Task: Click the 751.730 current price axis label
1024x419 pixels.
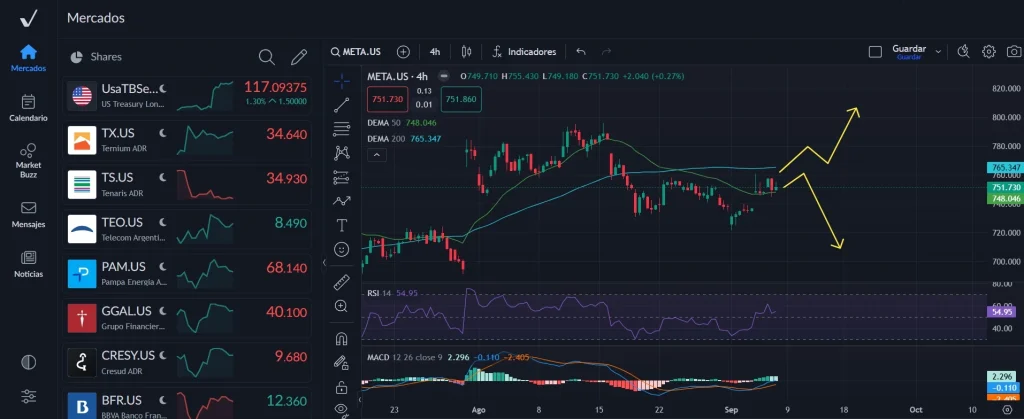Action: (1006, 187)
